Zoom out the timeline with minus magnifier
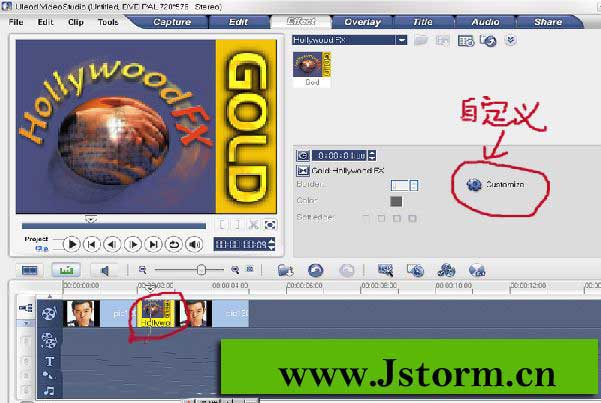 click(x=143, y=270)
